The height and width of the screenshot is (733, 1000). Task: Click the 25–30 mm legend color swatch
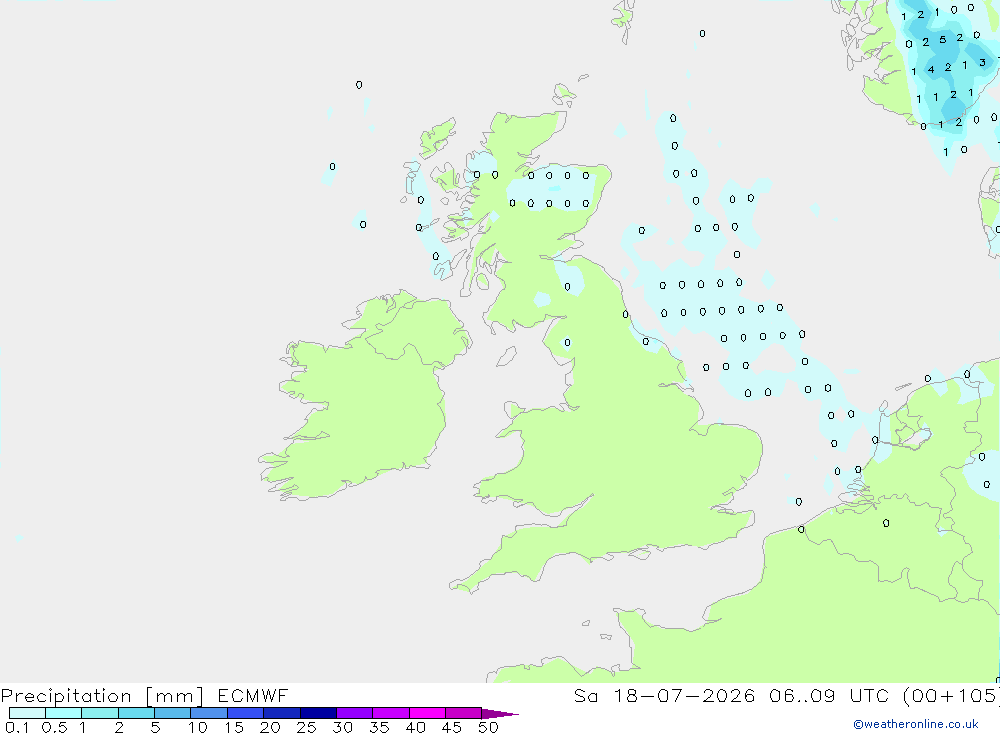318,713
